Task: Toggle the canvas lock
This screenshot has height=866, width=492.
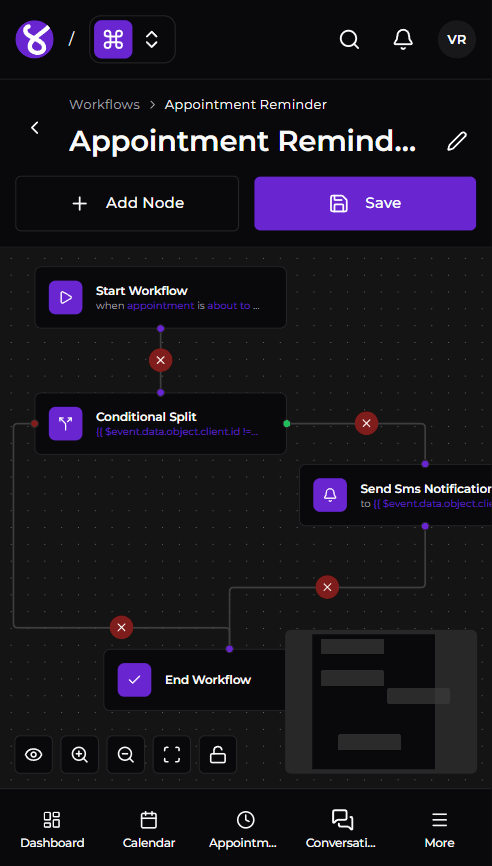Action: click(x=218, y=754)
